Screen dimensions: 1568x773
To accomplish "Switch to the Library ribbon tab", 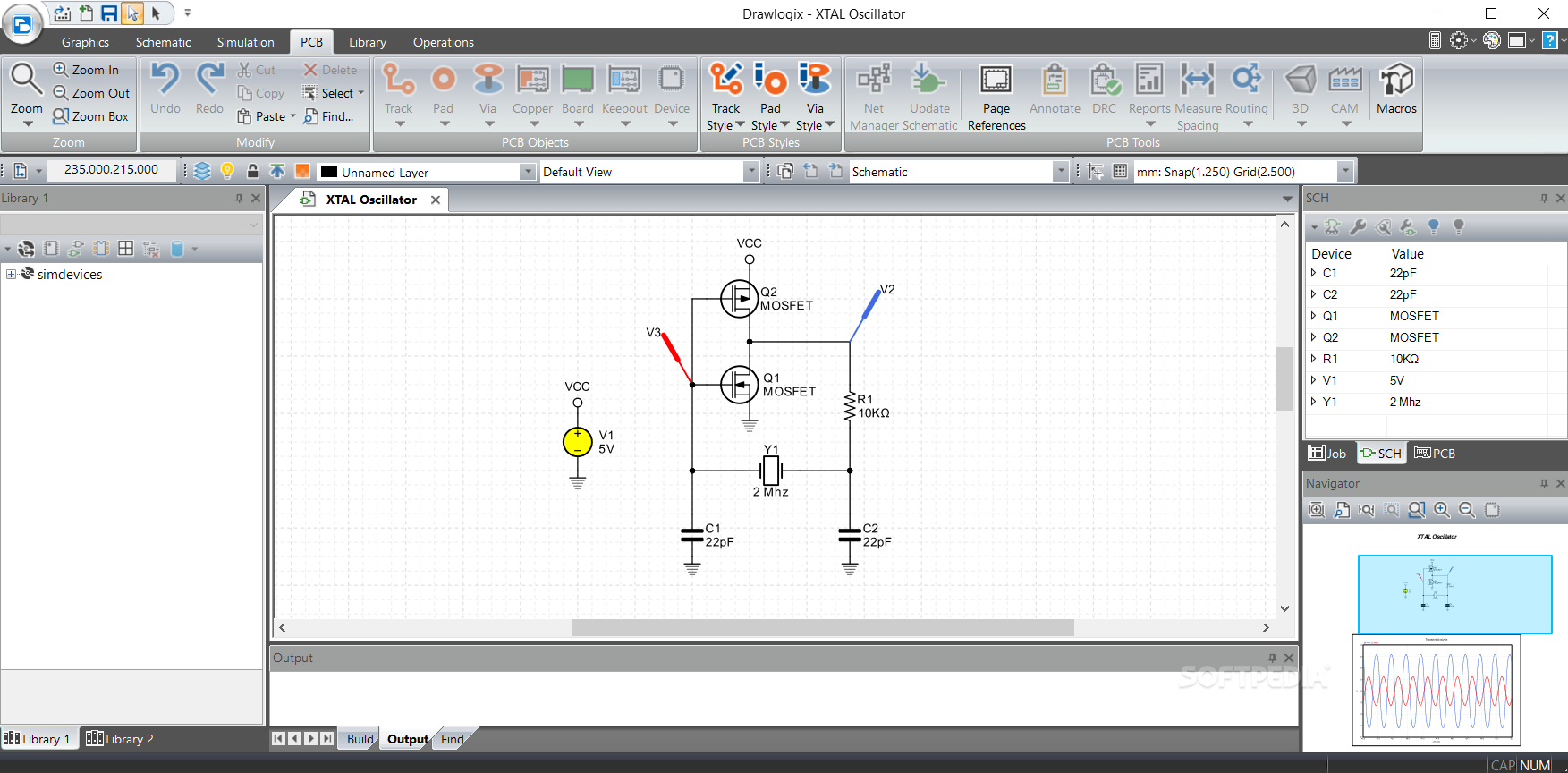I will tap(368, 42).
